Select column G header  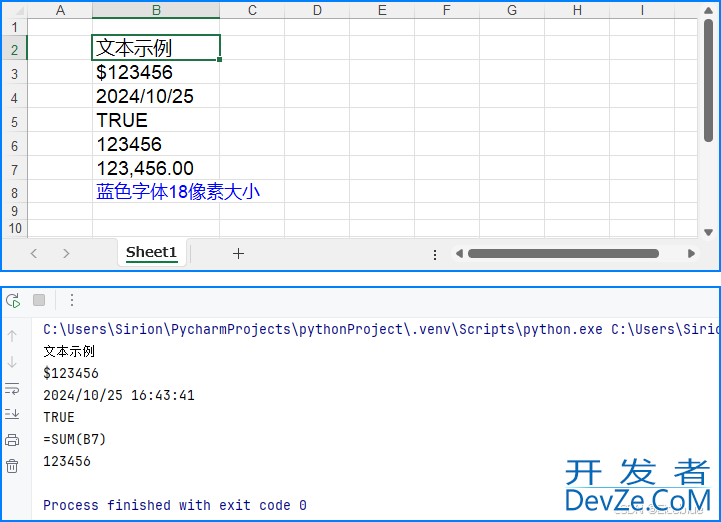click(512, 10)
